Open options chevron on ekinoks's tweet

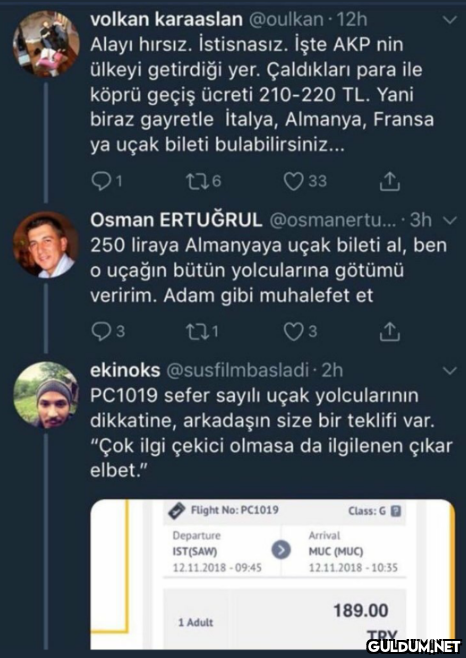(450, 371)
